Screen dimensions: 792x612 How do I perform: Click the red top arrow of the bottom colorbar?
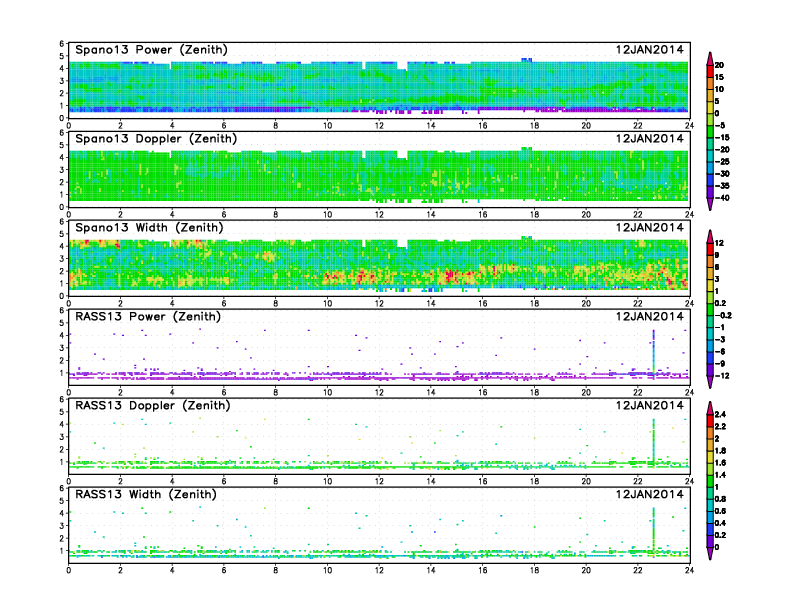point(710,408)
